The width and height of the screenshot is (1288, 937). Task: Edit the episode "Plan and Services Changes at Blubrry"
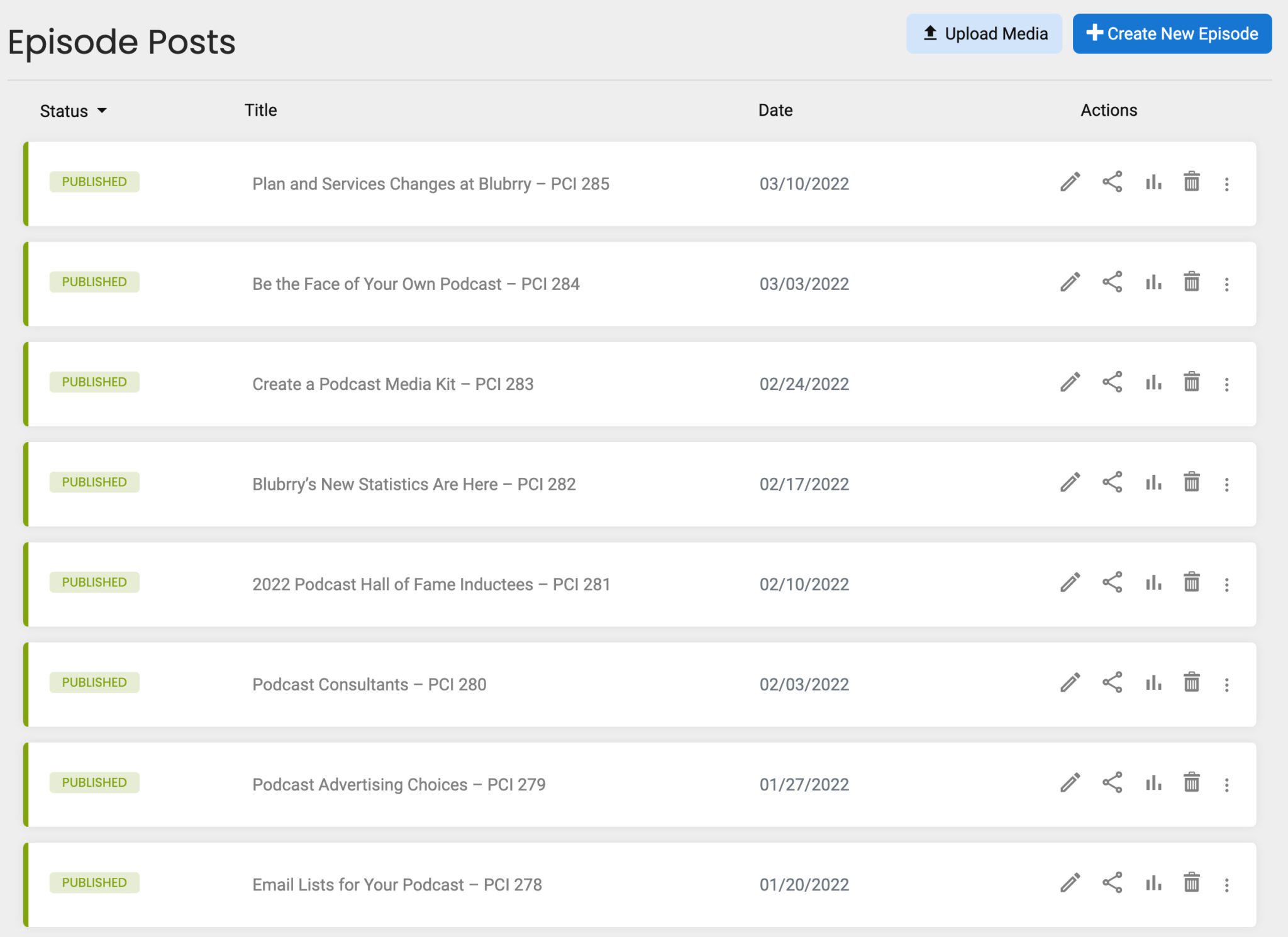click(1069, 182)
